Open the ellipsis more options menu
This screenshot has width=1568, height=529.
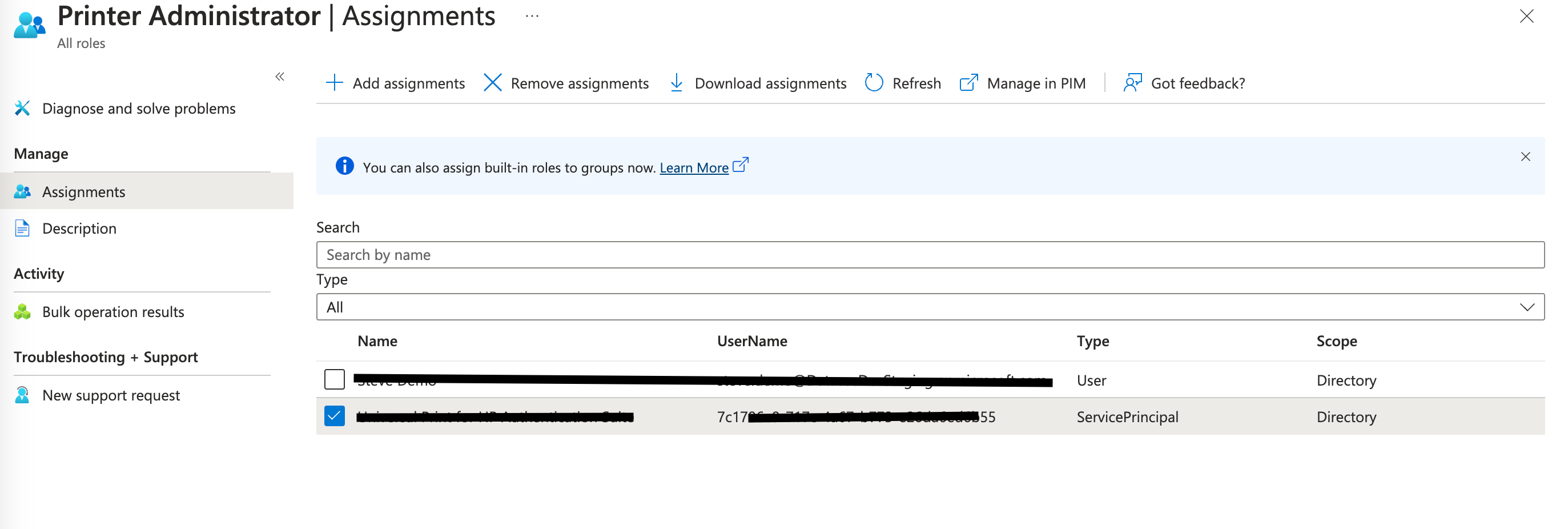coord(532,17)
